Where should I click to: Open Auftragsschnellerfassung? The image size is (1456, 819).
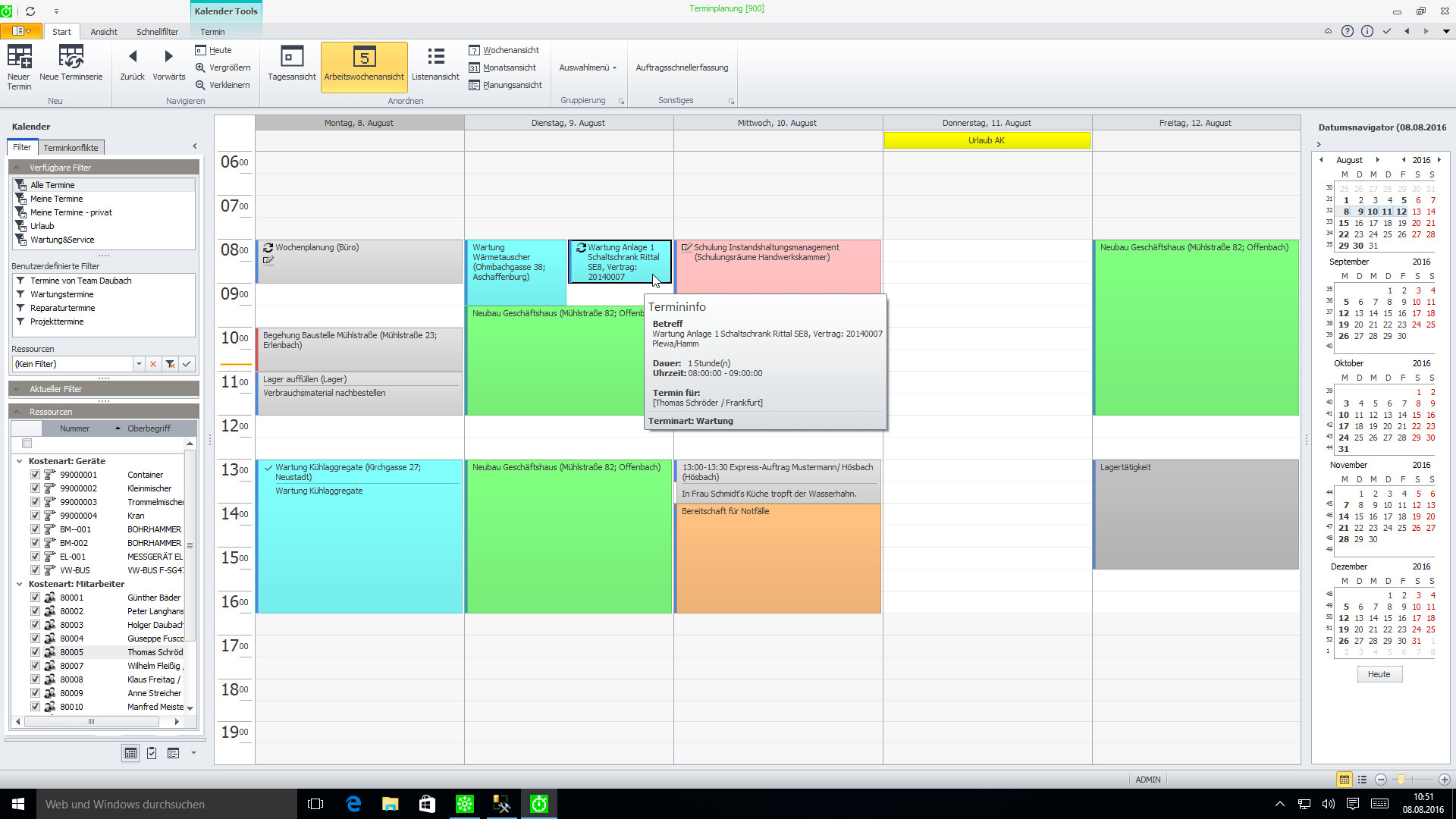tap(682, 67)
